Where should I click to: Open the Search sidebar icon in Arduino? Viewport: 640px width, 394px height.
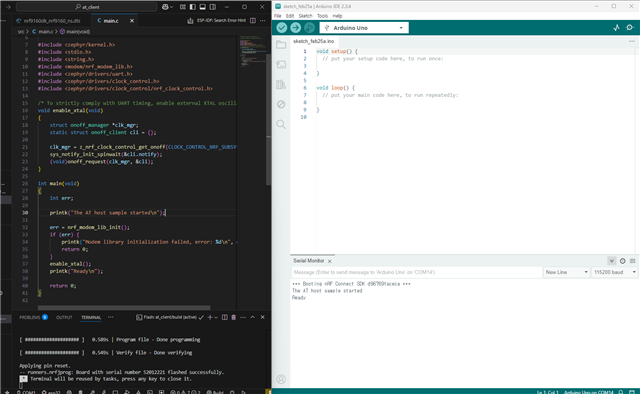pos(281,124)
